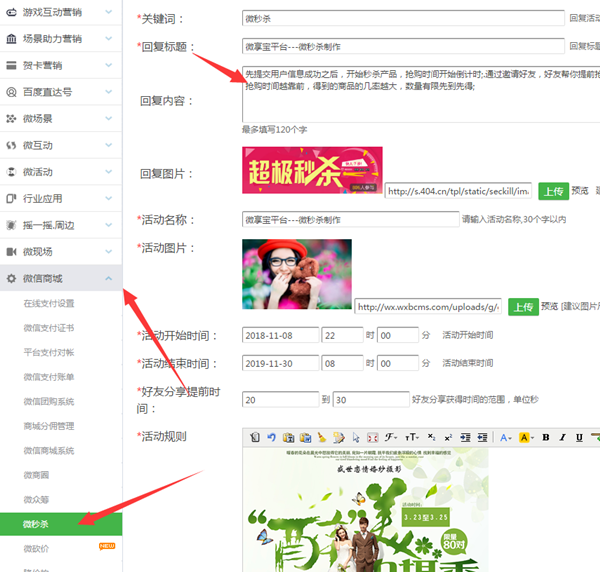Click the 上传 button beside the activity image URL

(521, 306)
